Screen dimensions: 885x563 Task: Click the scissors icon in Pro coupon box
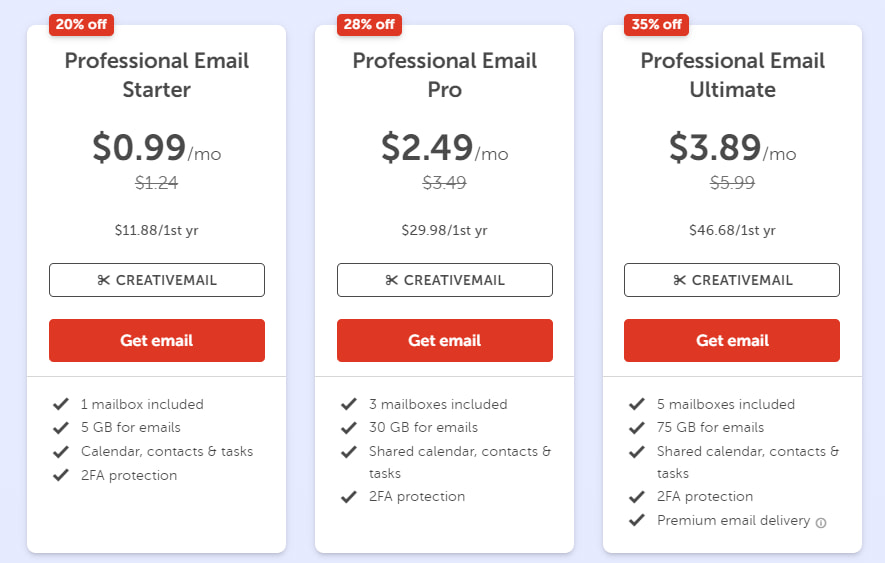pos(391,280)
